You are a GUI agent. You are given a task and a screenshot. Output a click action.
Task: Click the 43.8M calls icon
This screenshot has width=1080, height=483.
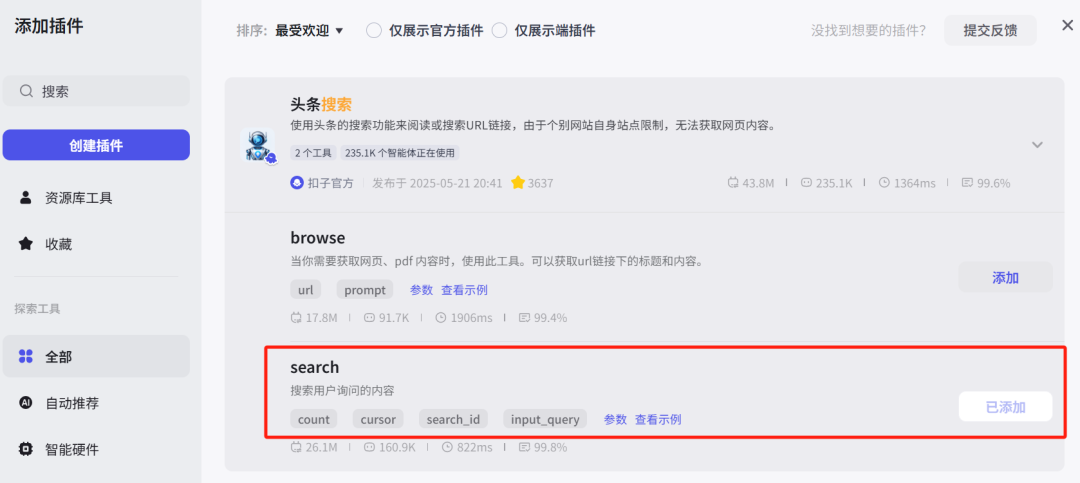pyautogui.click(x=733, y=183)
